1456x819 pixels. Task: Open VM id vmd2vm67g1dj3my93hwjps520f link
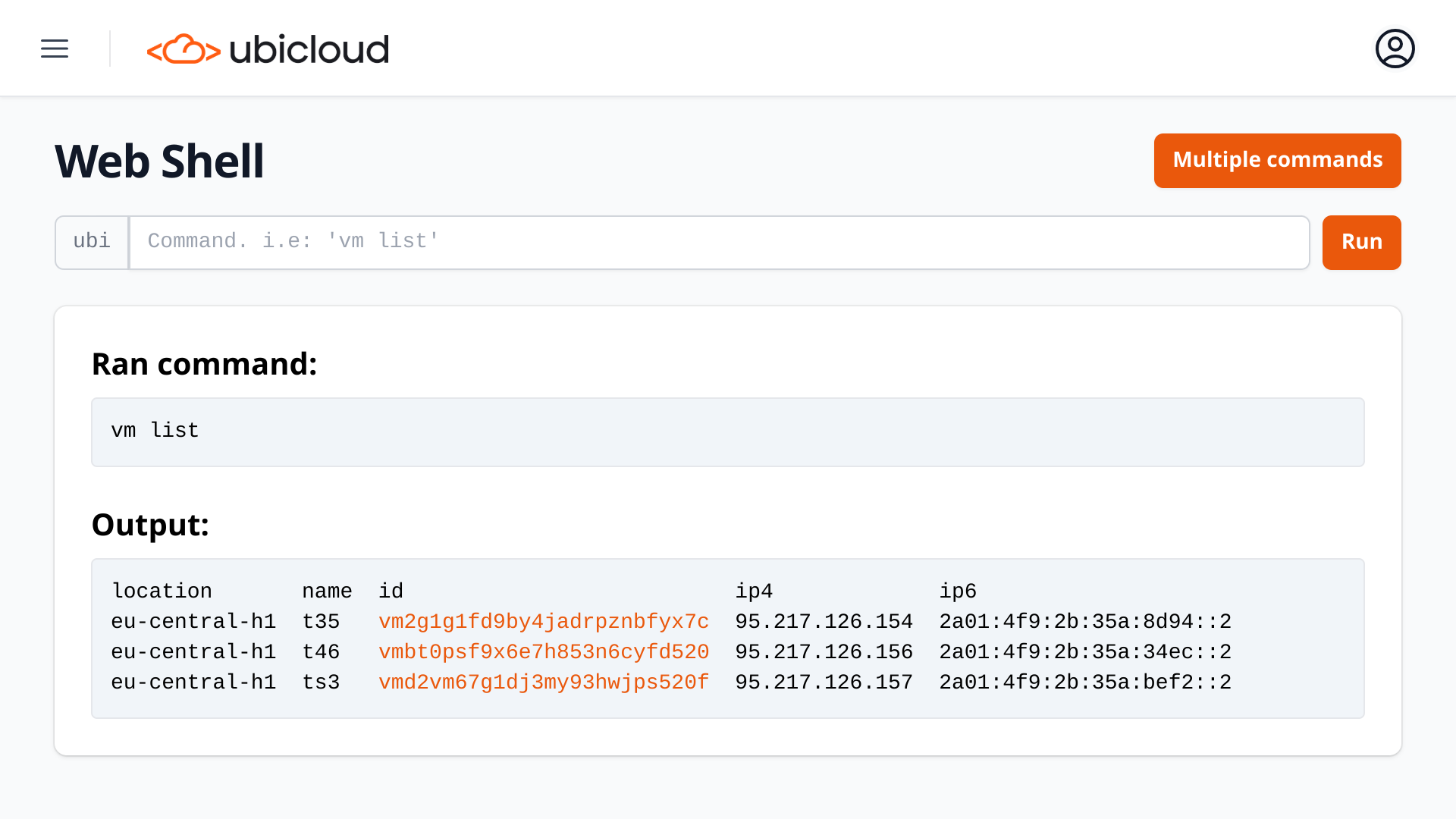point(543,682)
